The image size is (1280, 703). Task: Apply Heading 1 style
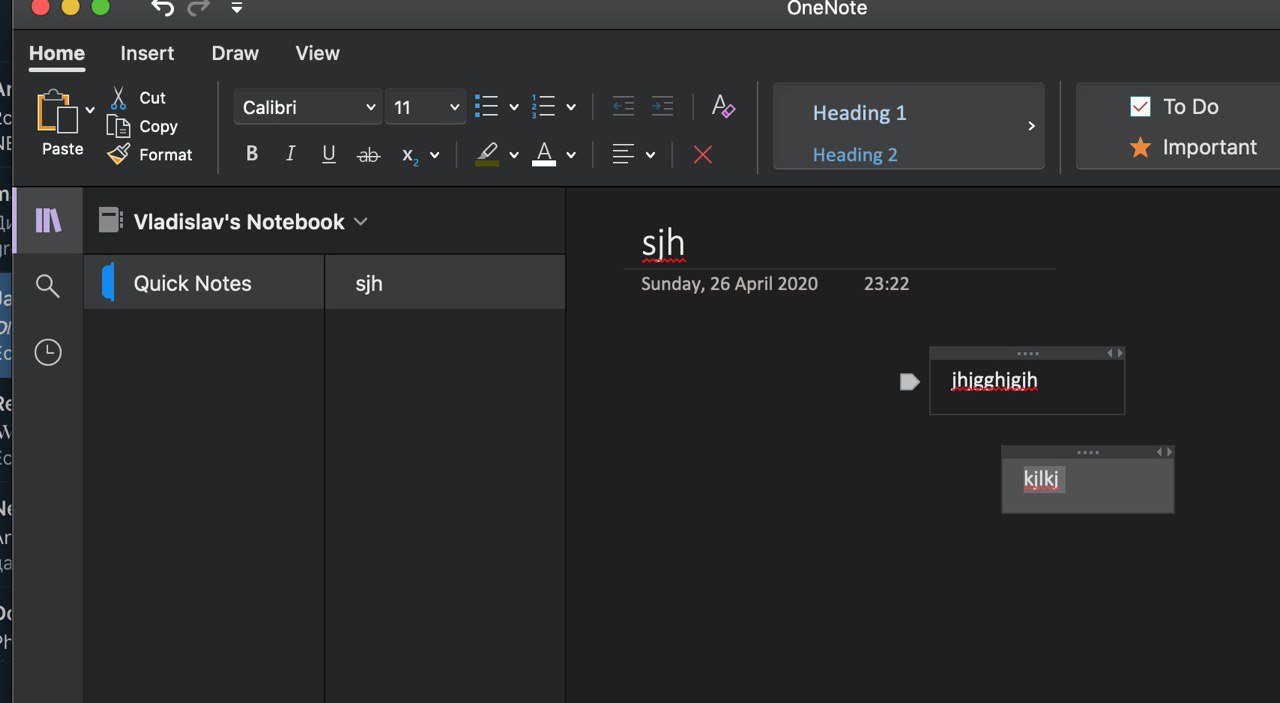click(859, 113)
